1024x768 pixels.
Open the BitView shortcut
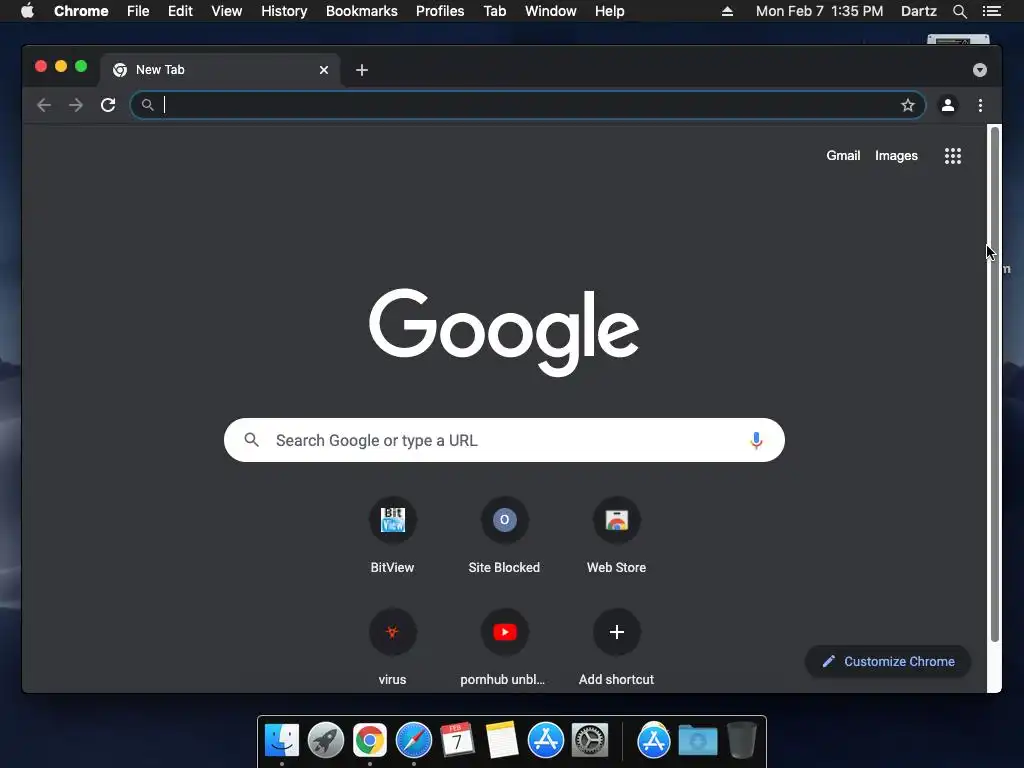392,535
